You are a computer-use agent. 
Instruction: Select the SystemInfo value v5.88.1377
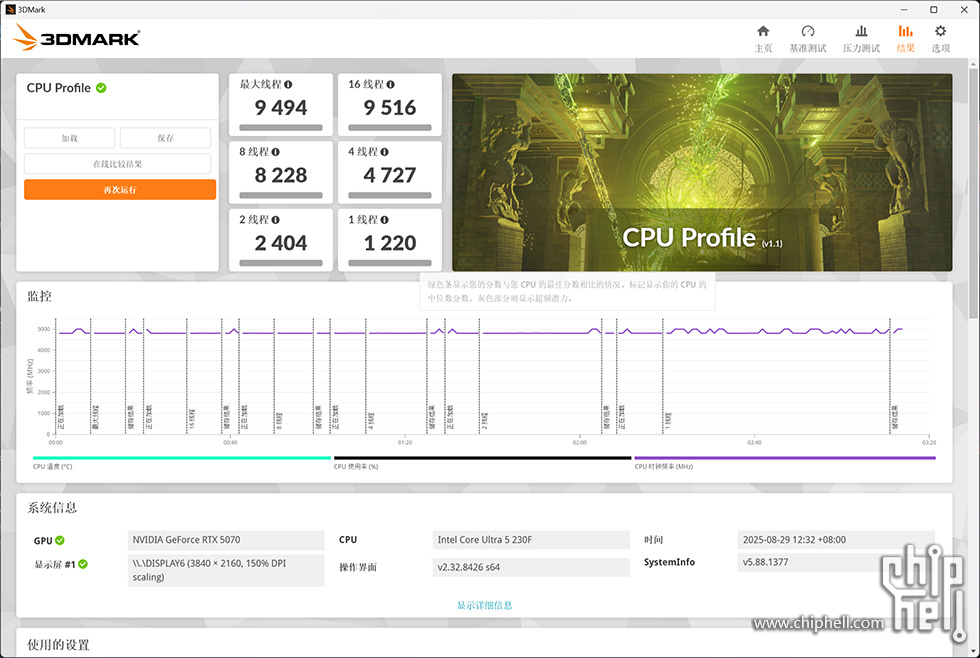point(766,562)
